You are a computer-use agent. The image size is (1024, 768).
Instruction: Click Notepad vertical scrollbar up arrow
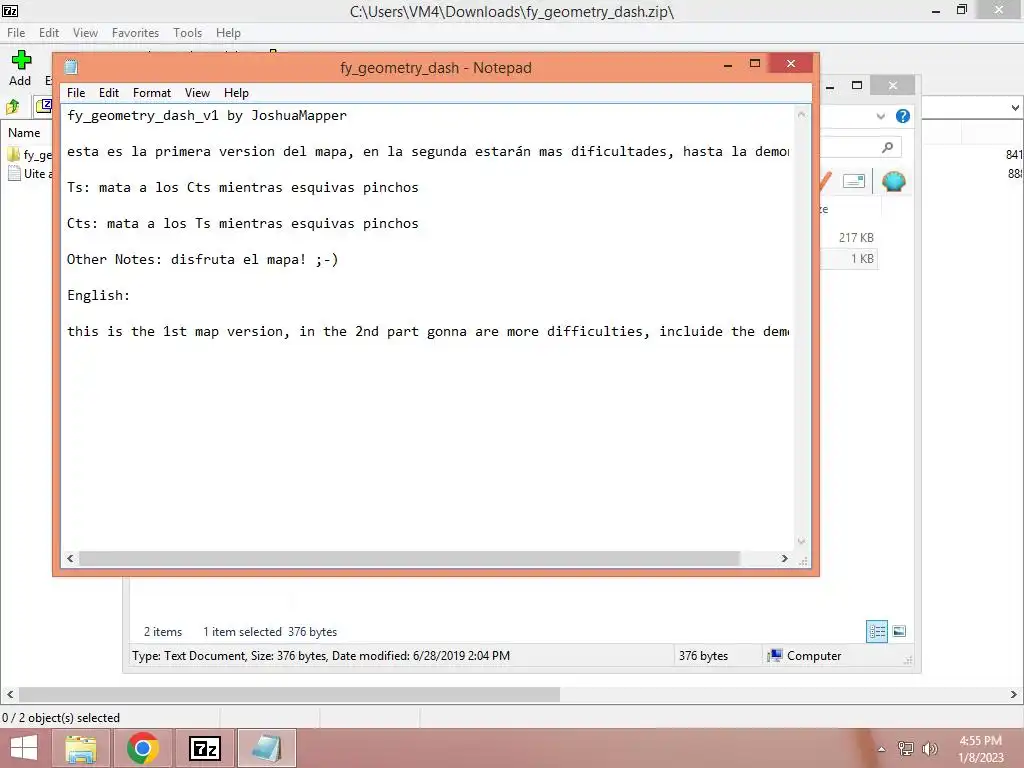[801, 115]
